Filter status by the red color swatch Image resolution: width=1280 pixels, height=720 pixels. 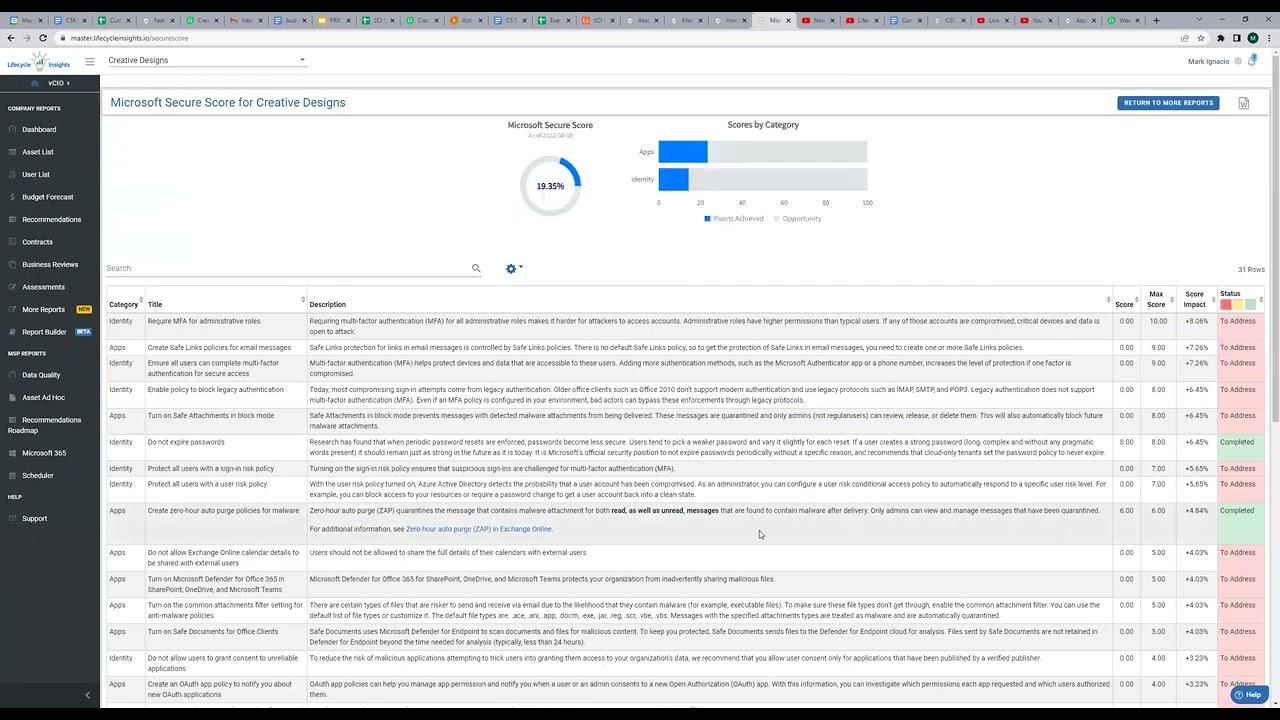point(1226,304)
